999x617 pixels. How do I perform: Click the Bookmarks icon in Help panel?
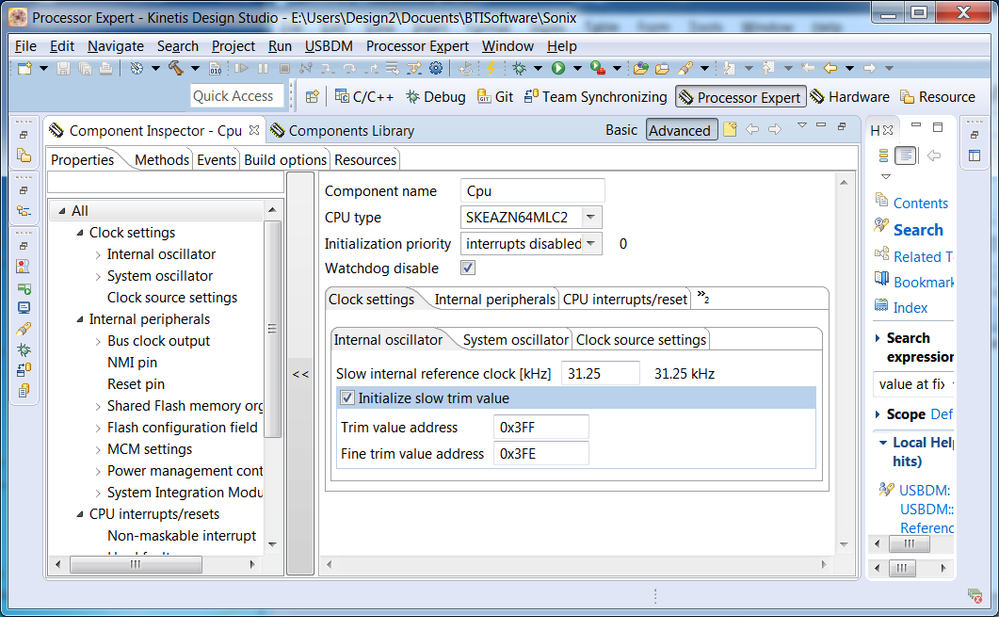coord(882,280)
